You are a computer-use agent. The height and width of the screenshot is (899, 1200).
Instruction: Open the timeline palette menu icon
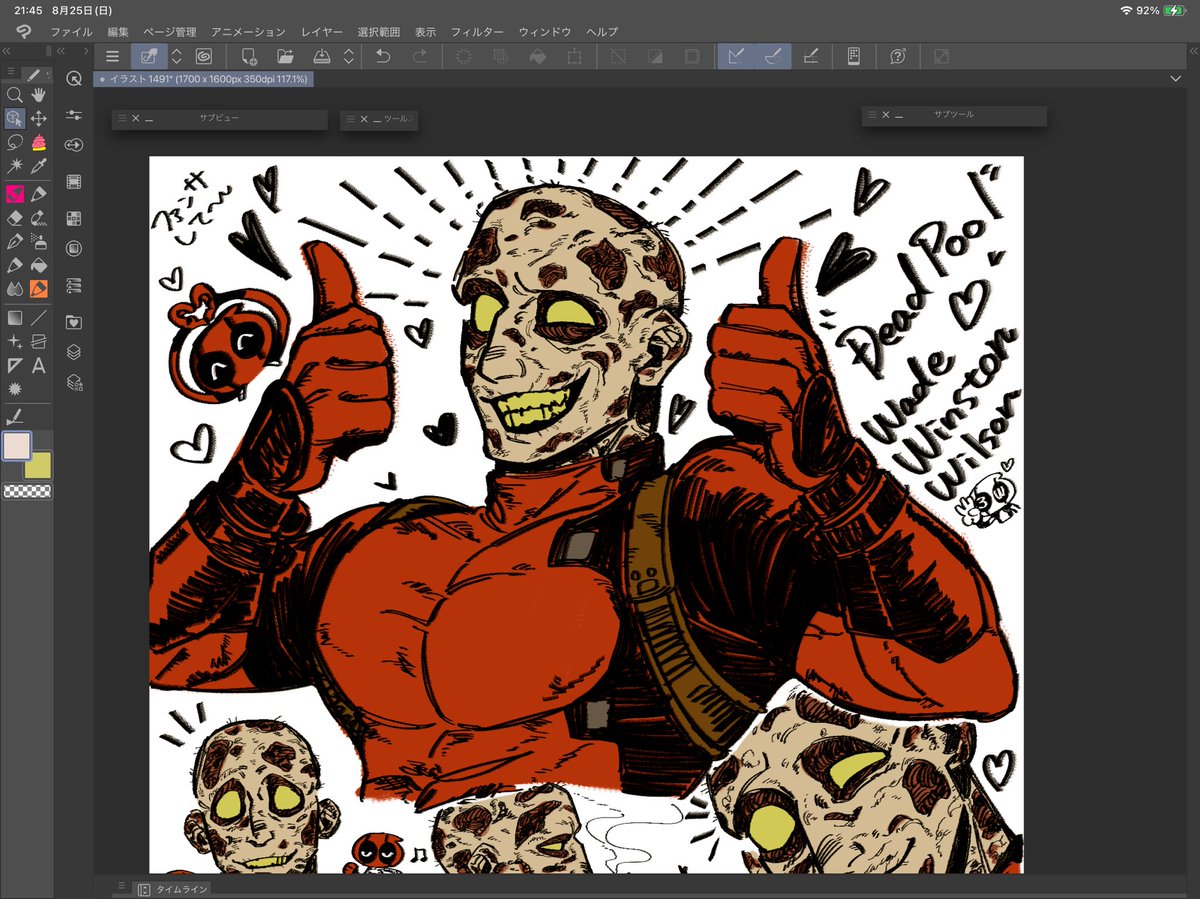[x=121, y=886]
